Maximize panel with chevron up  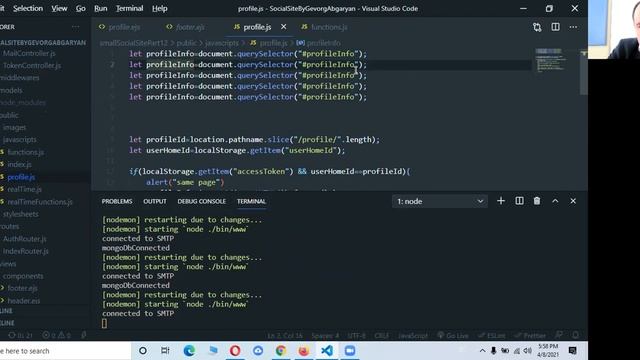click(x=555, y=201)
